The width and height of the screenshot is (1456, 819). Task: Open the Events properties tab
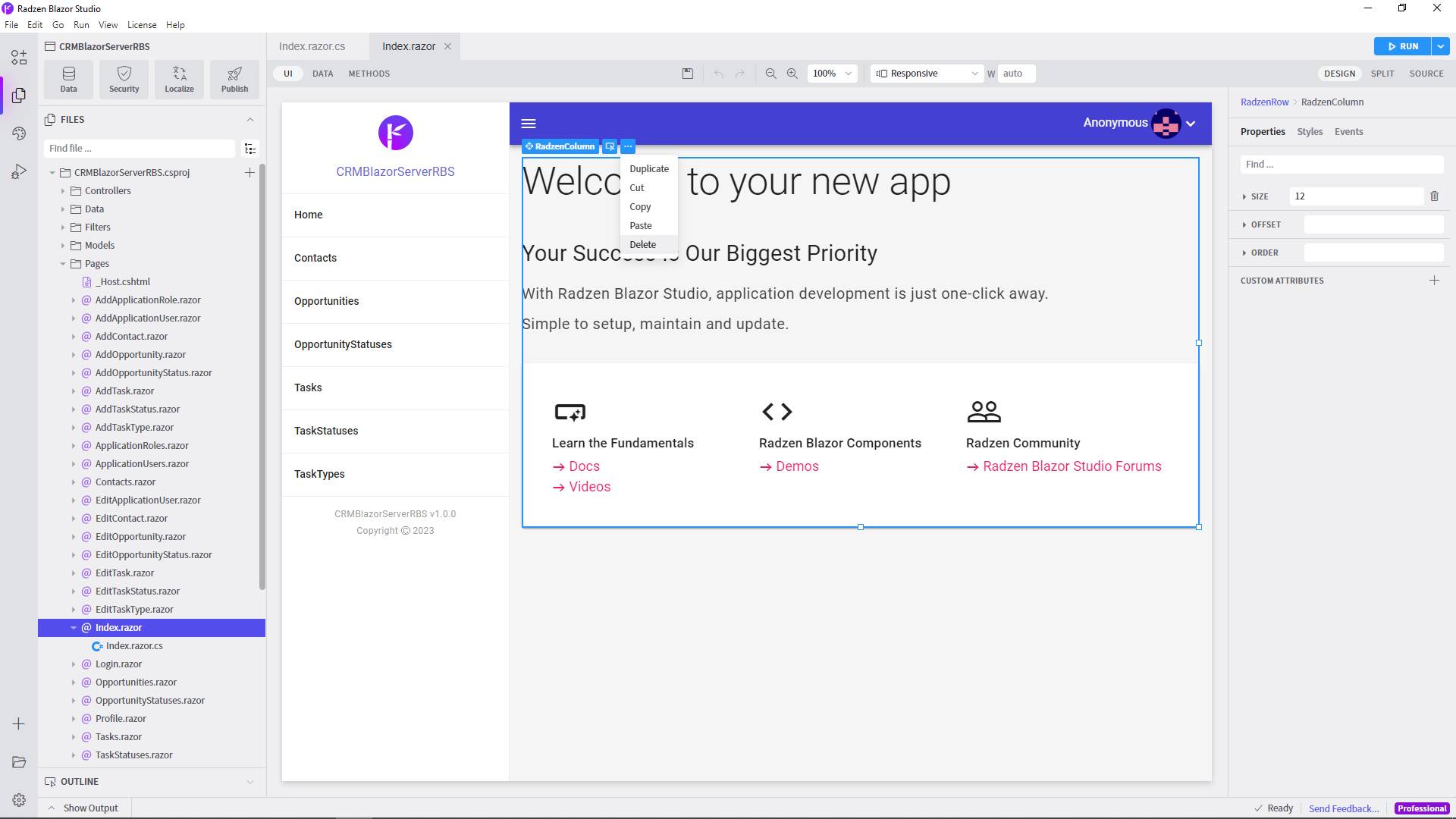click(1348, 132)
